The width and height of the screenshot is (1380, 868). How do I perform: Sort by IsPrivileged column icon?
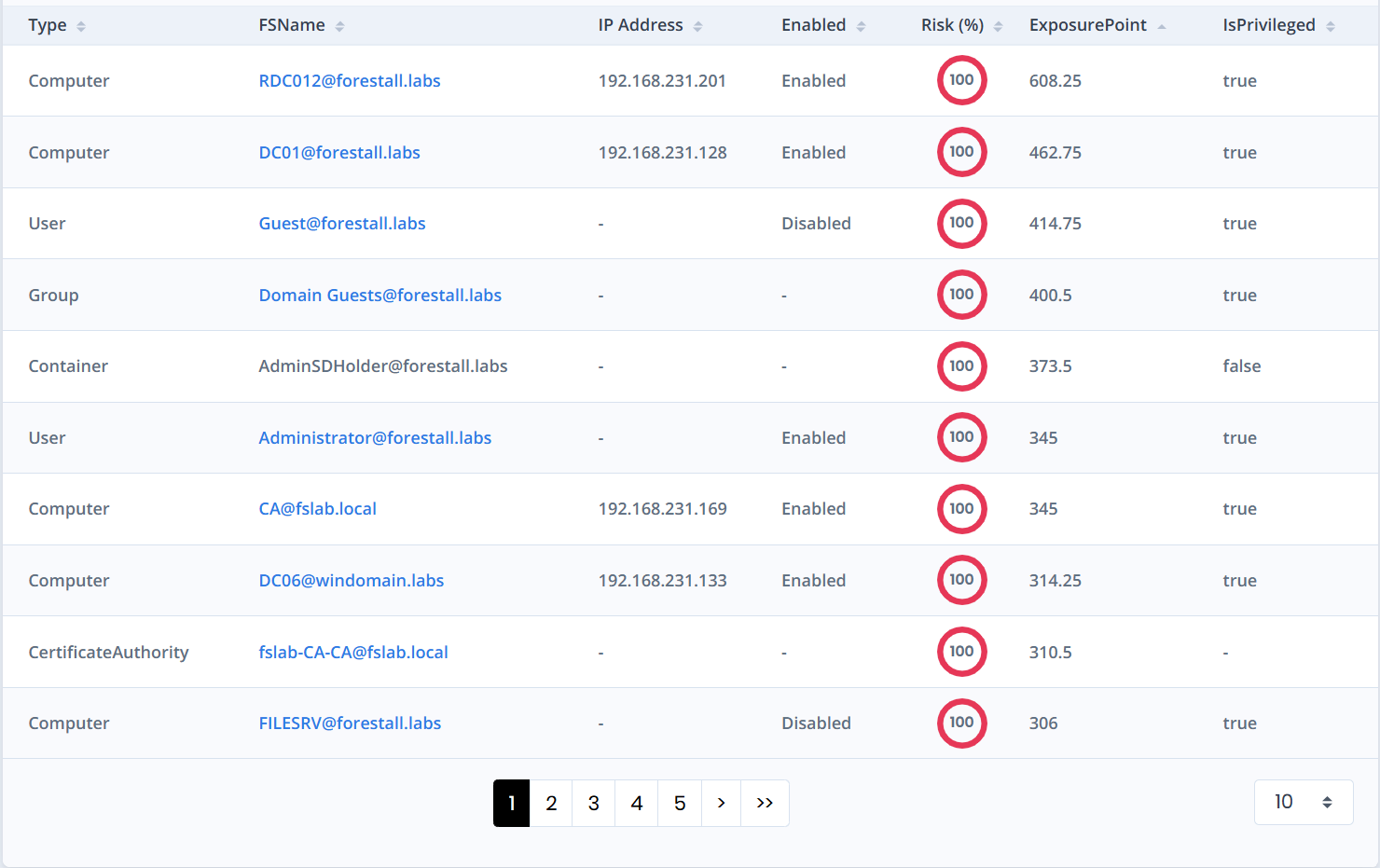pyautogui.click(x=1330, y=26)
